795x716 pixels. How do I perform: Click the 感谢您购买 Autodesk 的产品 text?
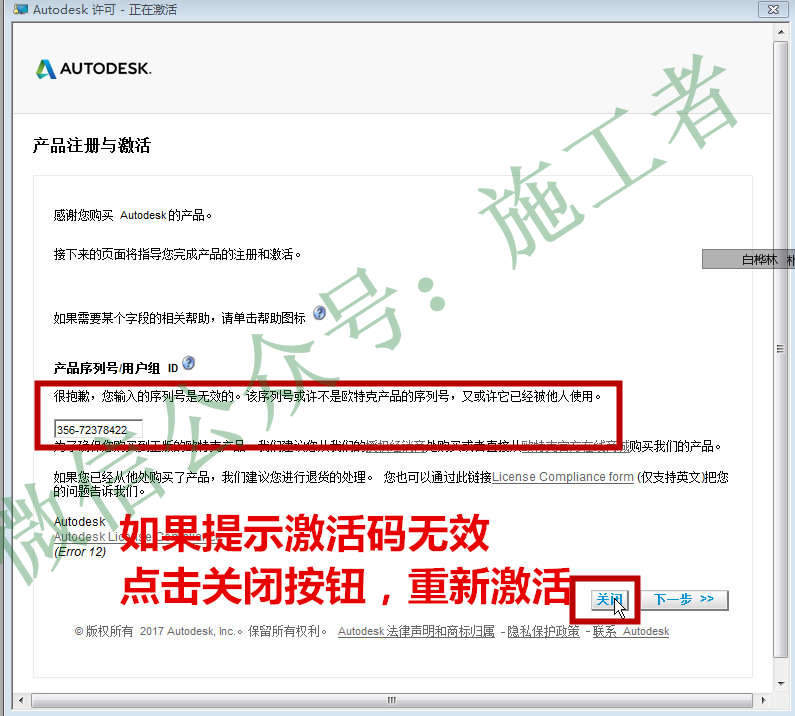tap(133, 216)
